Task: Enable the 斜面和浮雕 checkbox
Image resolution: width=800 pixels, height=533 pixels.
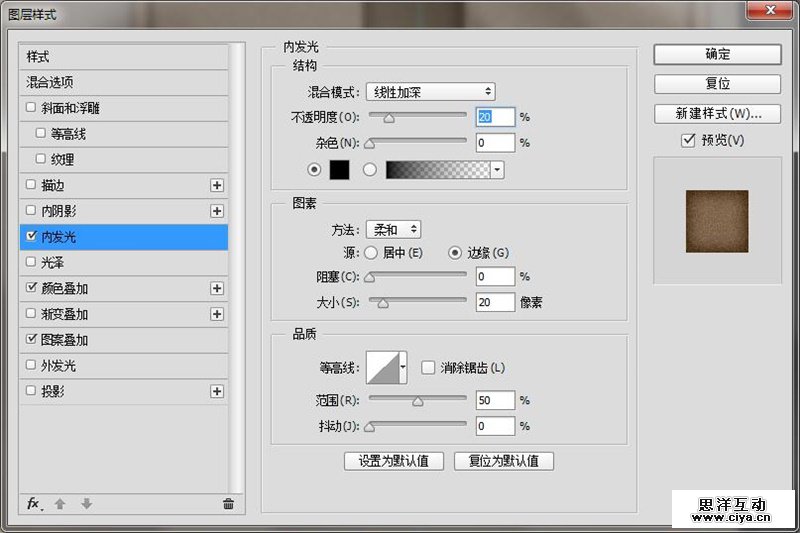Action: pyautogui.click(x=31, y=108)
